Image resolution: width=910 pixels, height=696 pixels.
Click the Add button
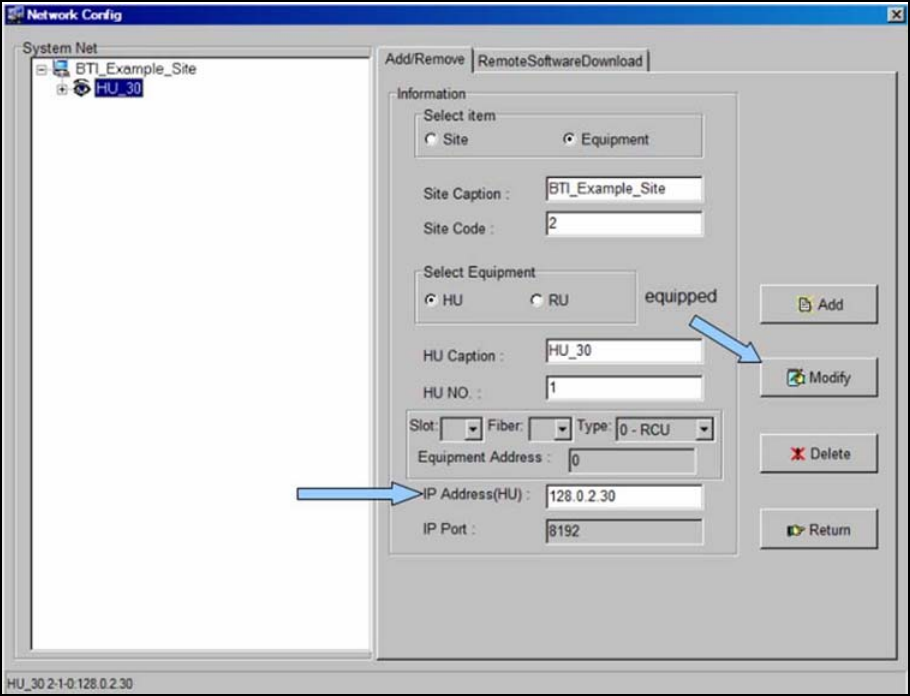tap(818, 304)
